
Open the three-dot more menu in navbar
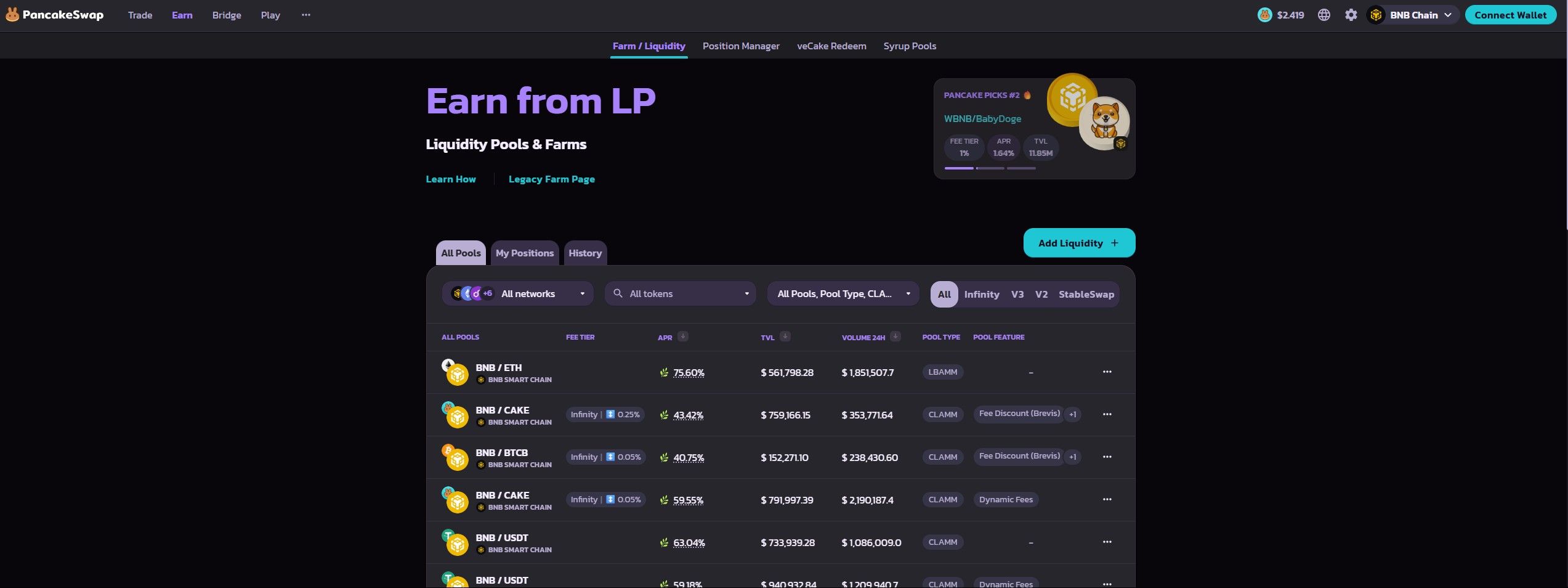(x=306, y=15)
